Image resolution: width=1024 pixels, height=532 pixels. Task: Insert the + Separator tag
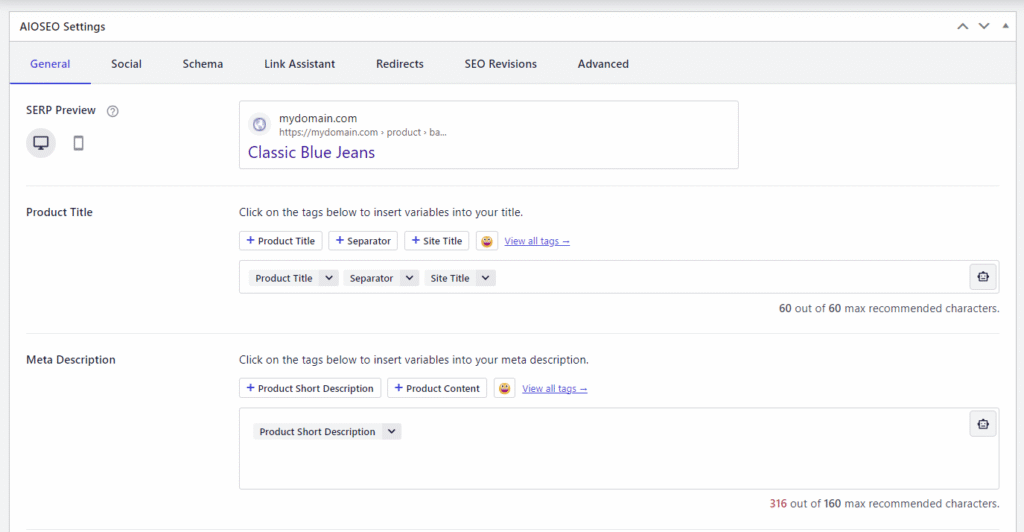(363, 241)
